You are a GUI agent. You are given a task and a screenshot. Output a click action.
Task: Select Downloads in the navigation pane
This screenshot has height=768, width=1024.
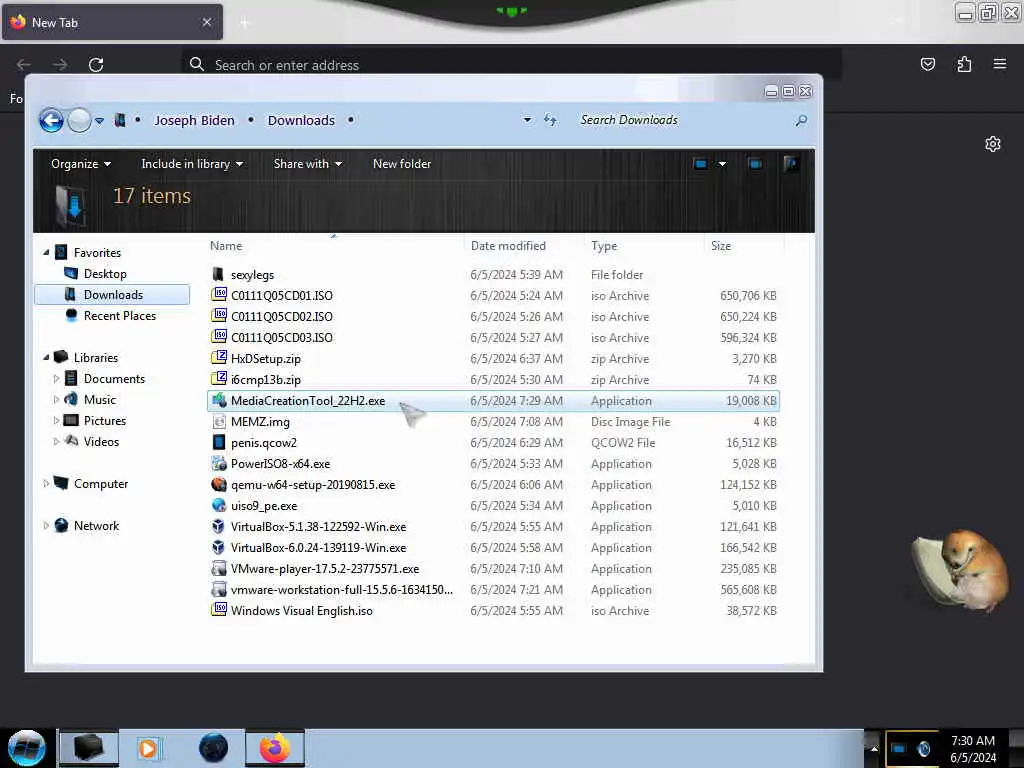coord(112,295)
